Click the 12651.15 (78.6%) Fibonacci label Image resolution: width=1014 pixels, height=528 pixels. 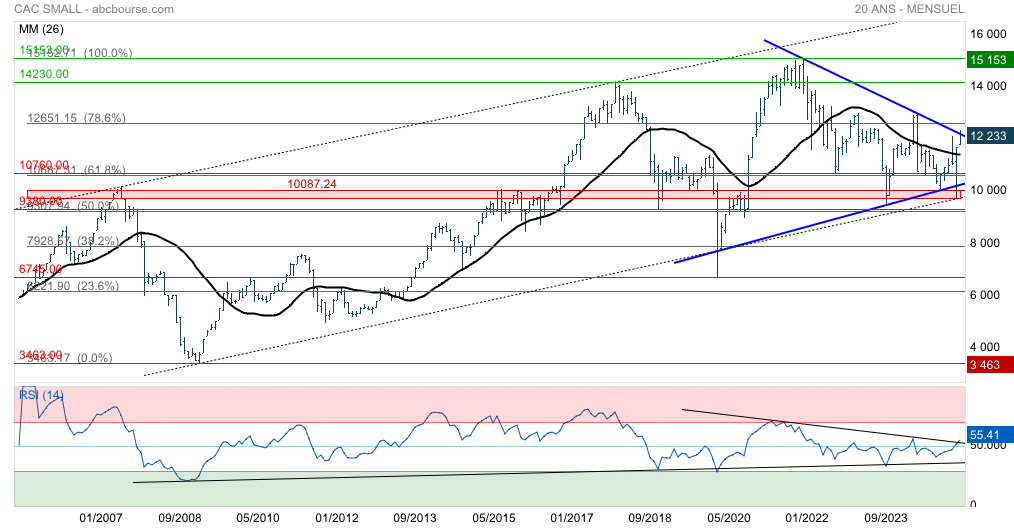pyautogui.click(x=76, y=118)
